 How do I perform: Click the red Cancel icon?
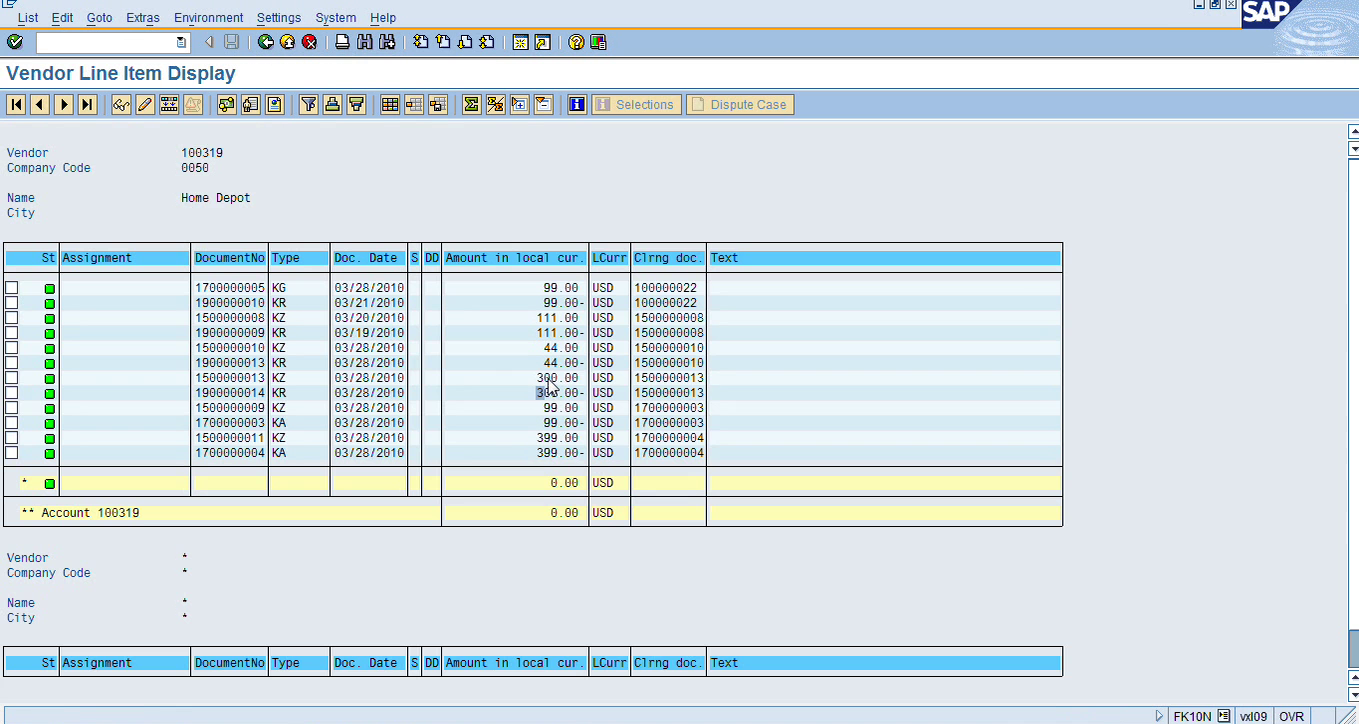click(310, 42)
